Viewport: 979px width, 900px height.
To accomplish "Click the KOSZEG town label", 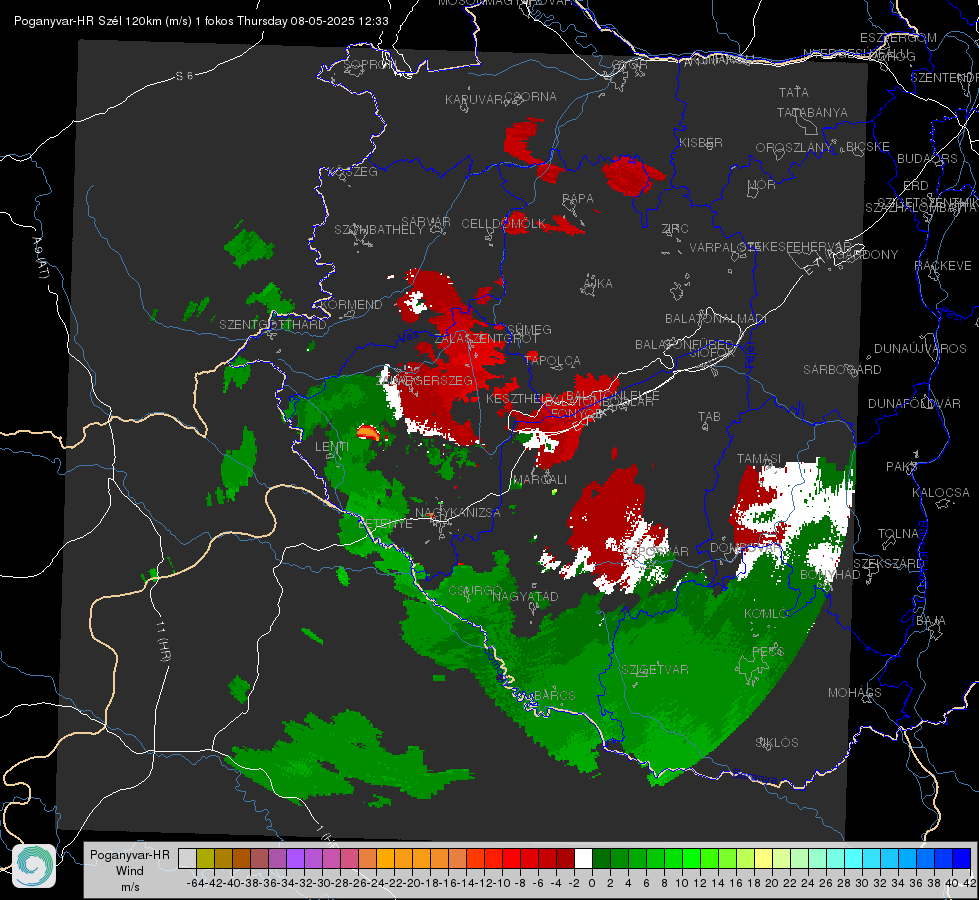I will tap(353, 172).
